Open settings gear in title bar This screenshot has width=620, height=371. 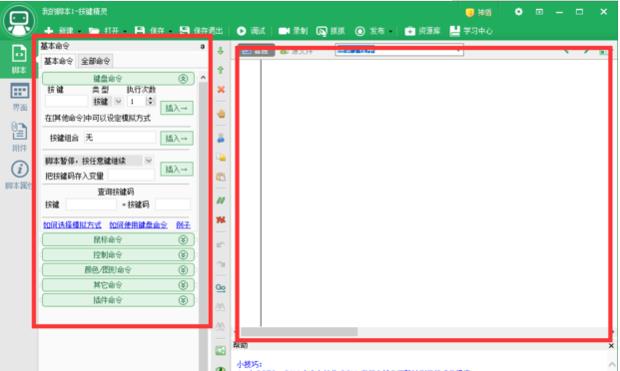(x=518, y=12)
